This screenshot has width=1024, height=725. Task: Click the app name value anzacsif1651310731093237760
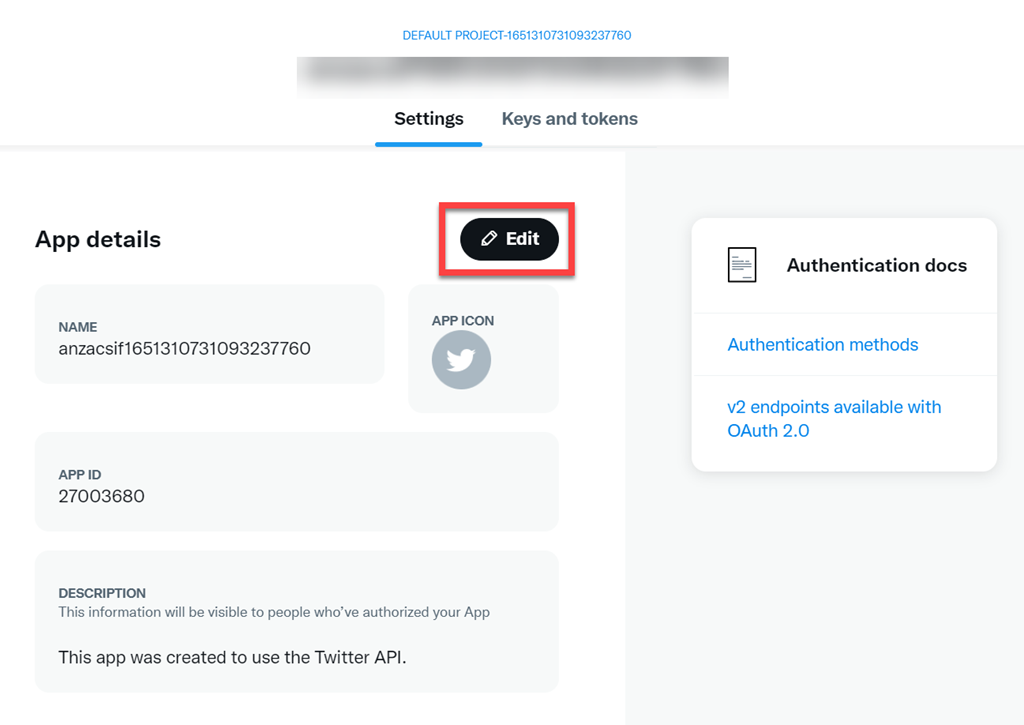184,349
